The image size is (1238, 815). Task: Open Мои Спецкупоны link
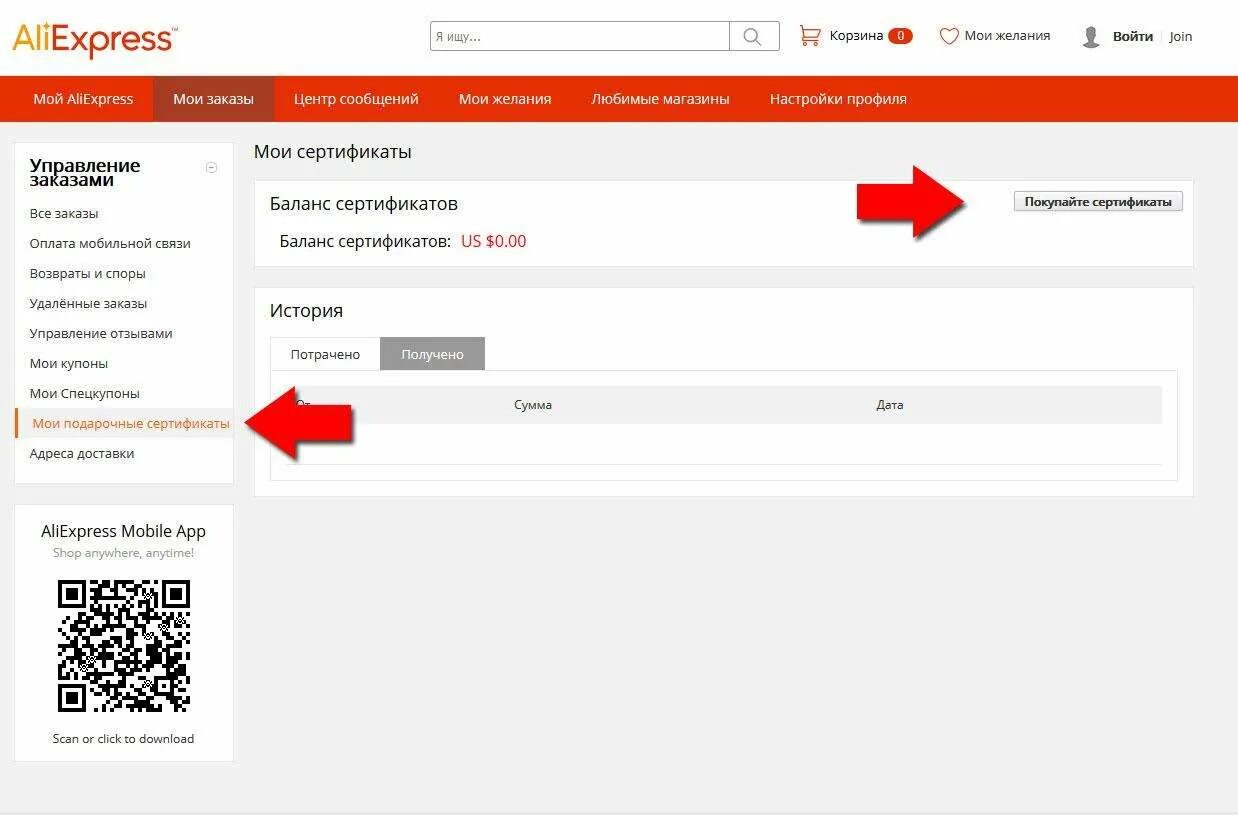pyautogui.click(x=85, y=393)
